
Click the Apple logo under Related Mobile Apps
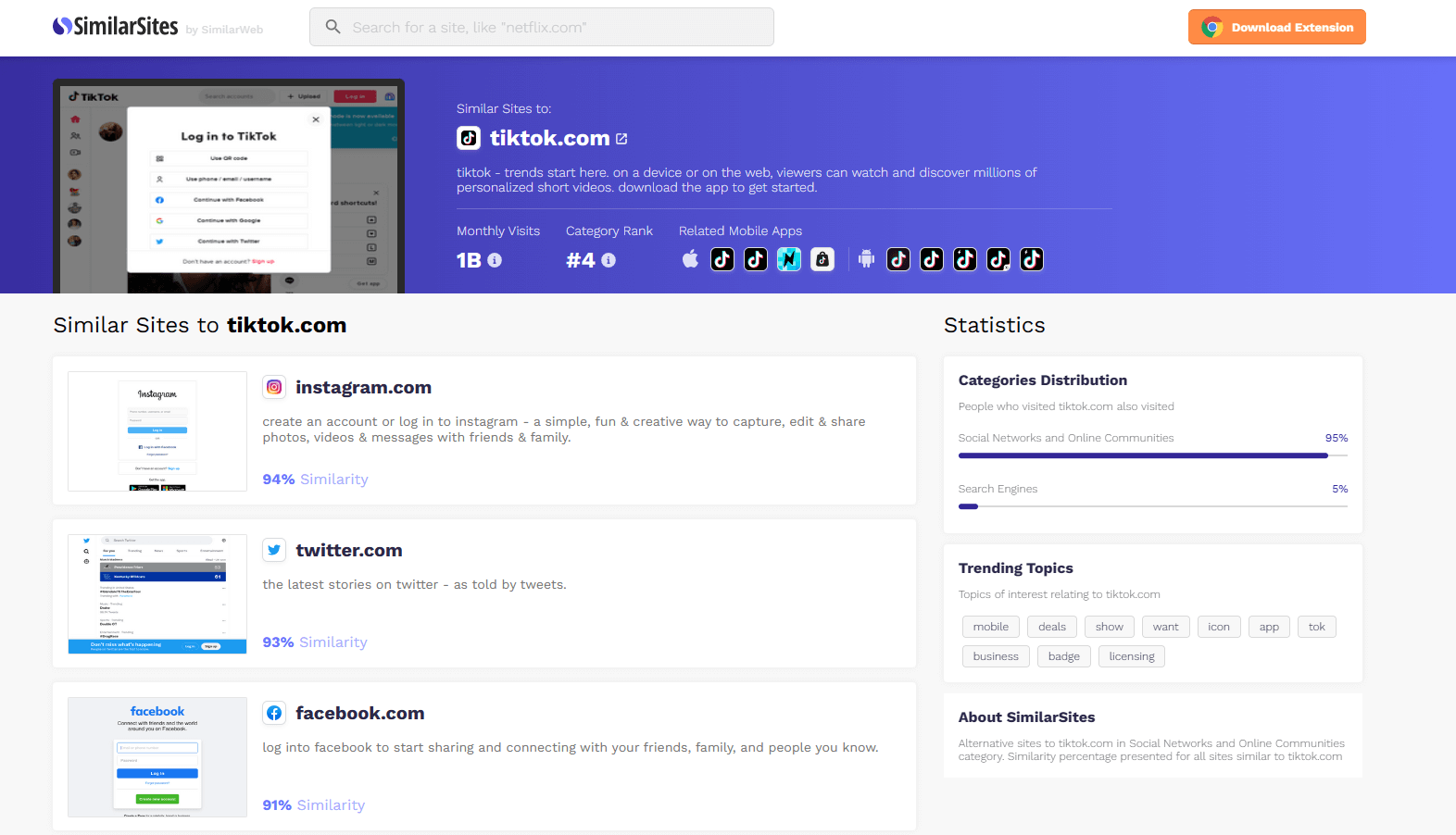[x=690, y=259]
